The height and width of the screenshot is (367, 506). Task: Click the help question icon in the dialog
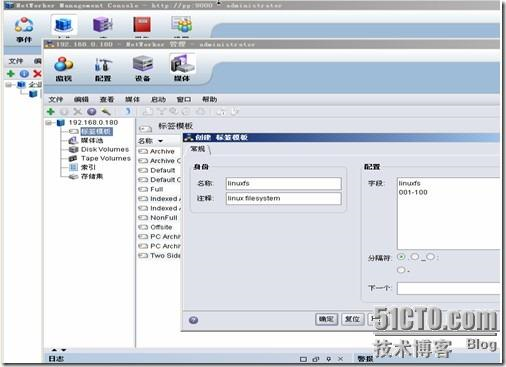(193, 320)
